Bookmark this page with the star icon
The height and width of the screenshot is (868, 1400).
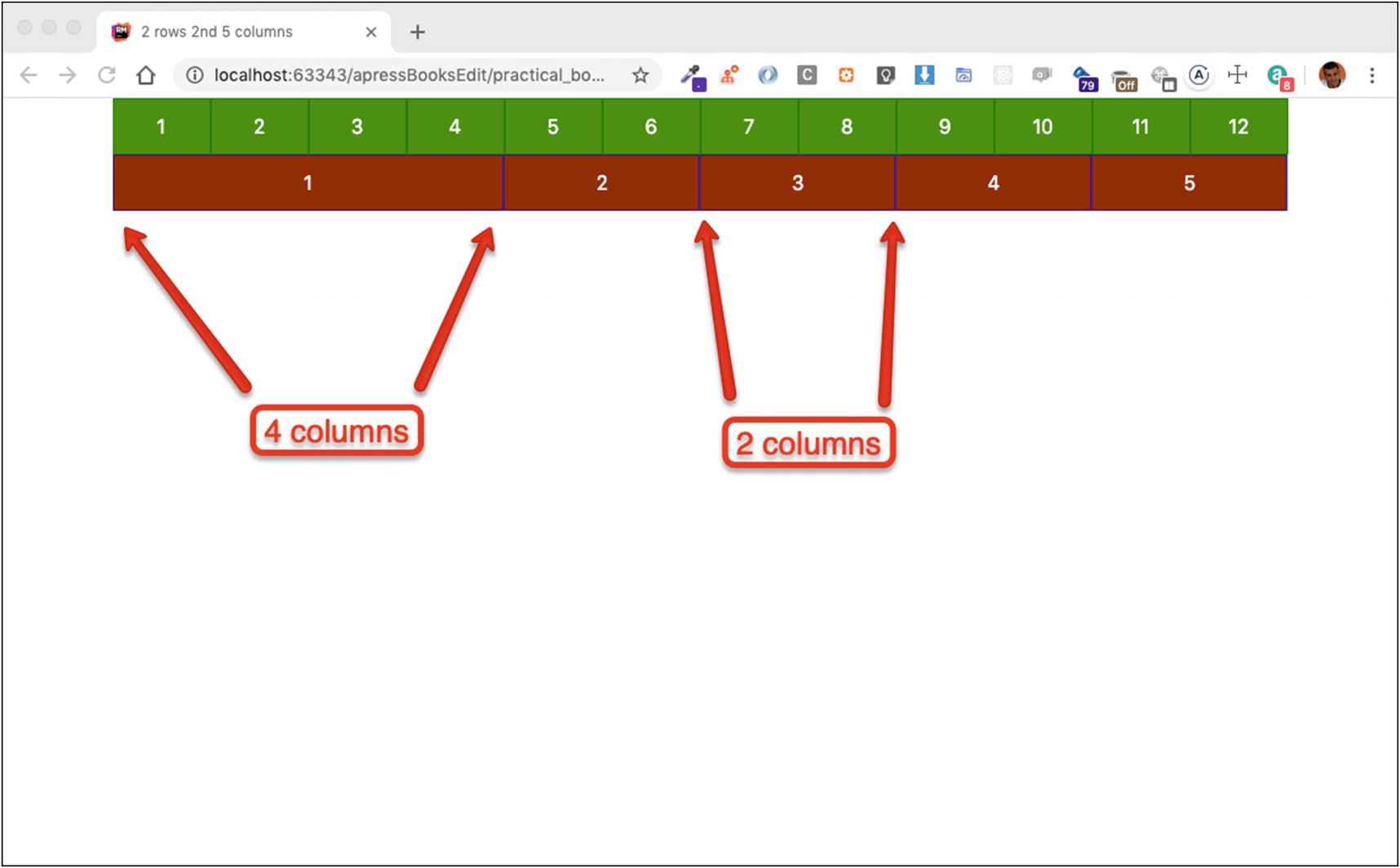[640, 76]
